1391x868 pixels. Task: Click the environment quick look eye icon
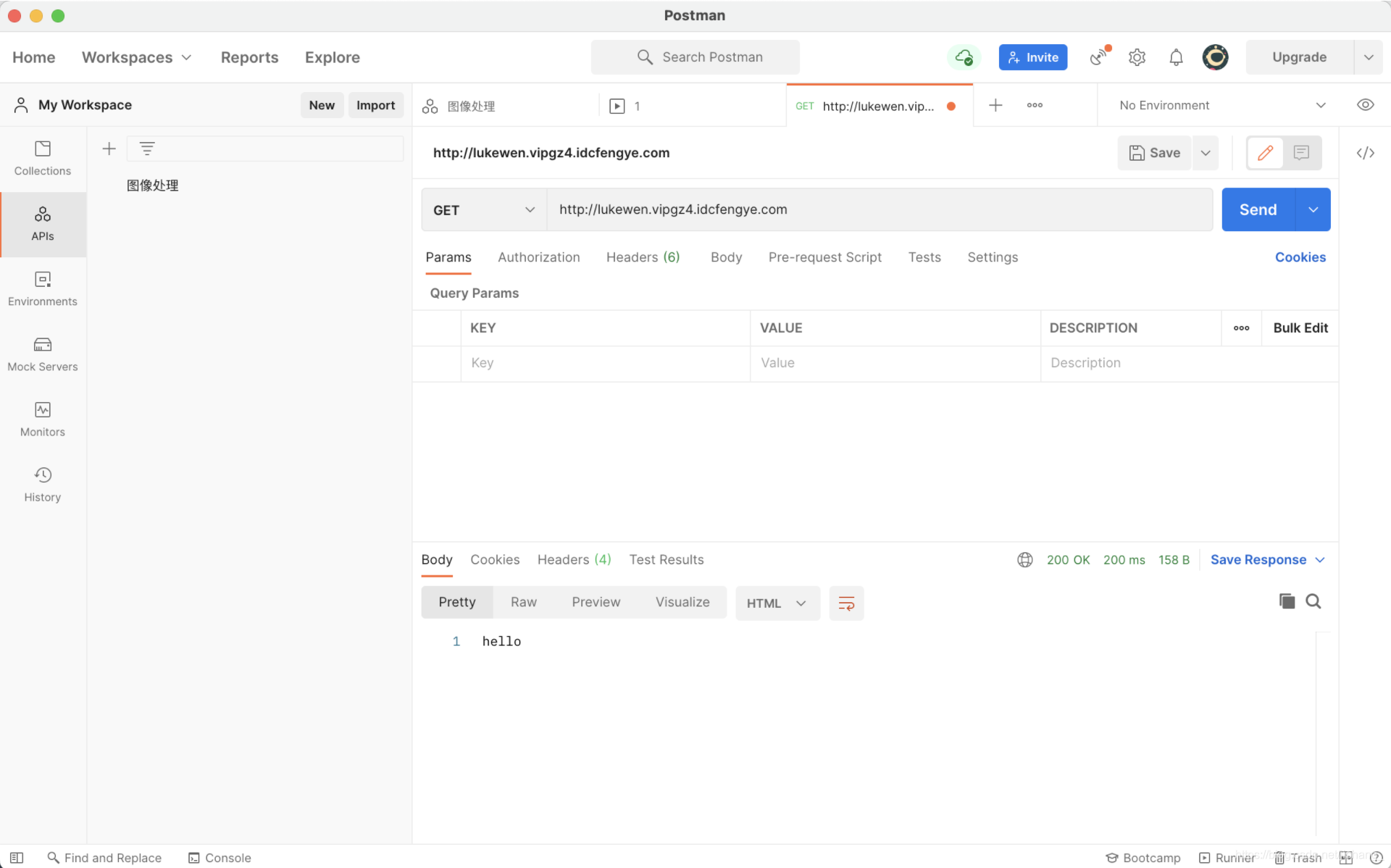pos(1365,105)
